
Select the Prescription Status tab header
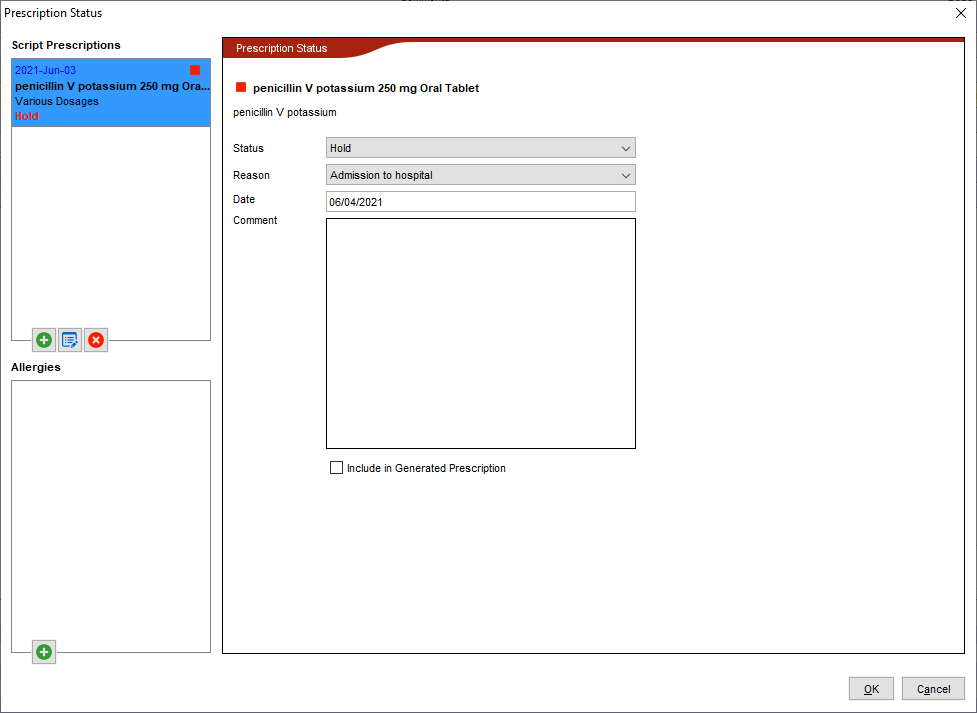(282, 49)
